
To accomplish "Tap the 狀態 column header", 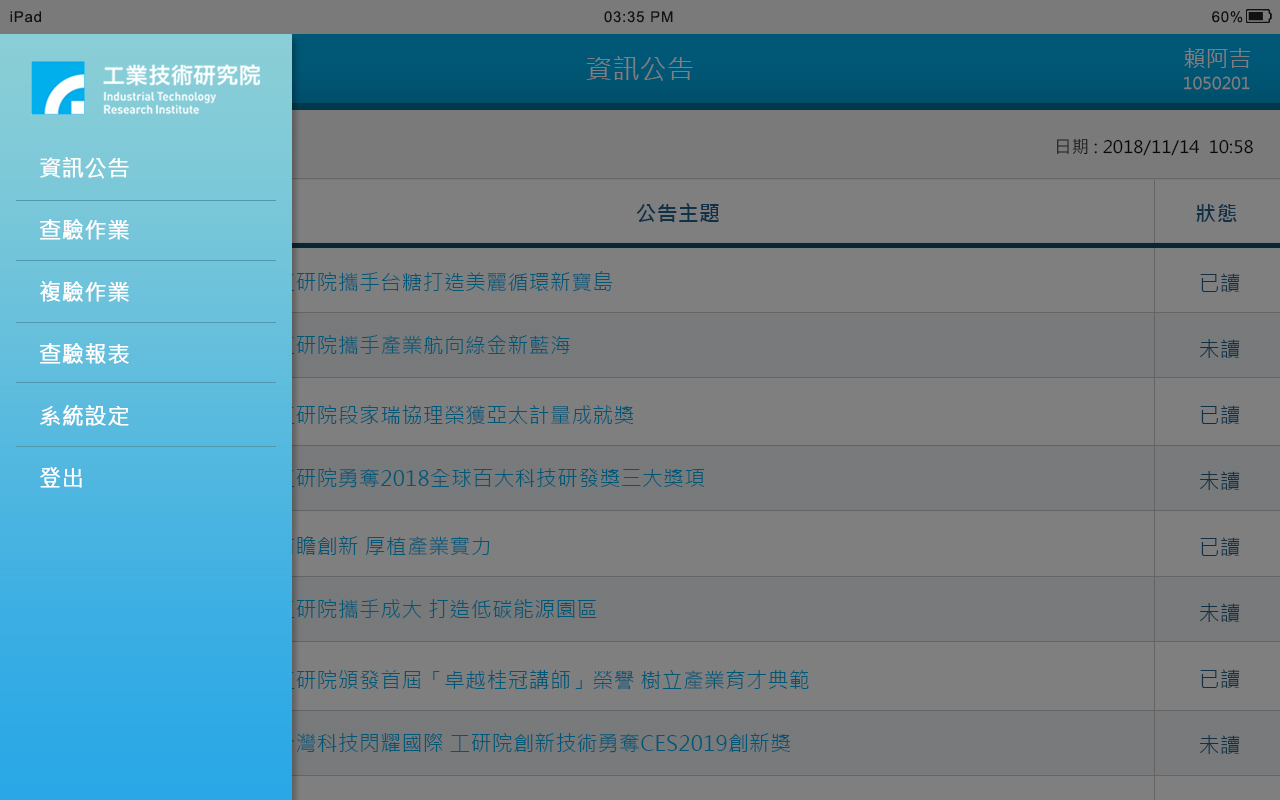I will coord(1216,213).
